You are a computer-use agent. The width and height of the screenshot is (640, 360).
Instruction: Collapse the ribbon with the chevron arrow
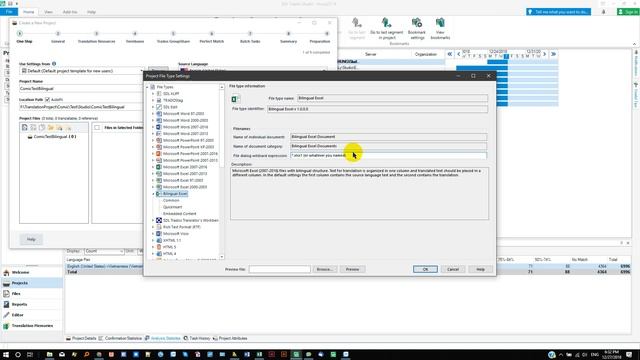pos(634,44)
